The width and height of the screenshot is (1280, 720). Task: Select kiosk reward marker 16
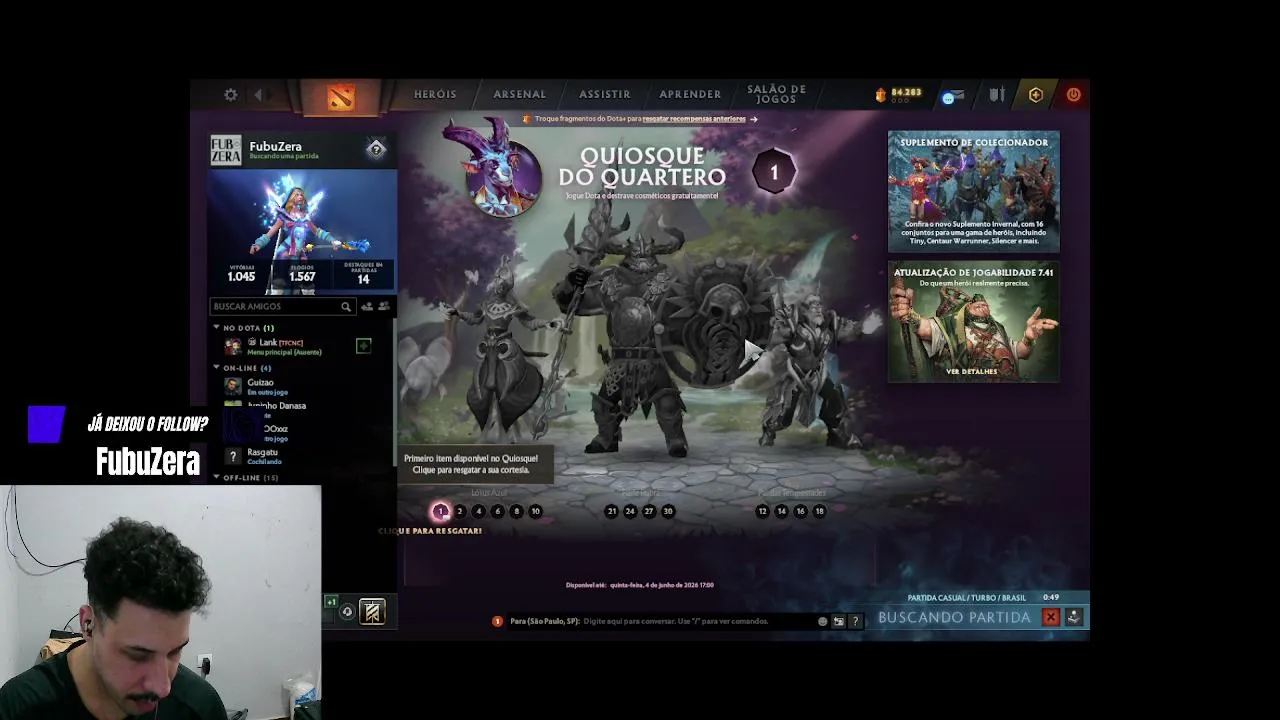pyautogui.click(x=800, y=511)
